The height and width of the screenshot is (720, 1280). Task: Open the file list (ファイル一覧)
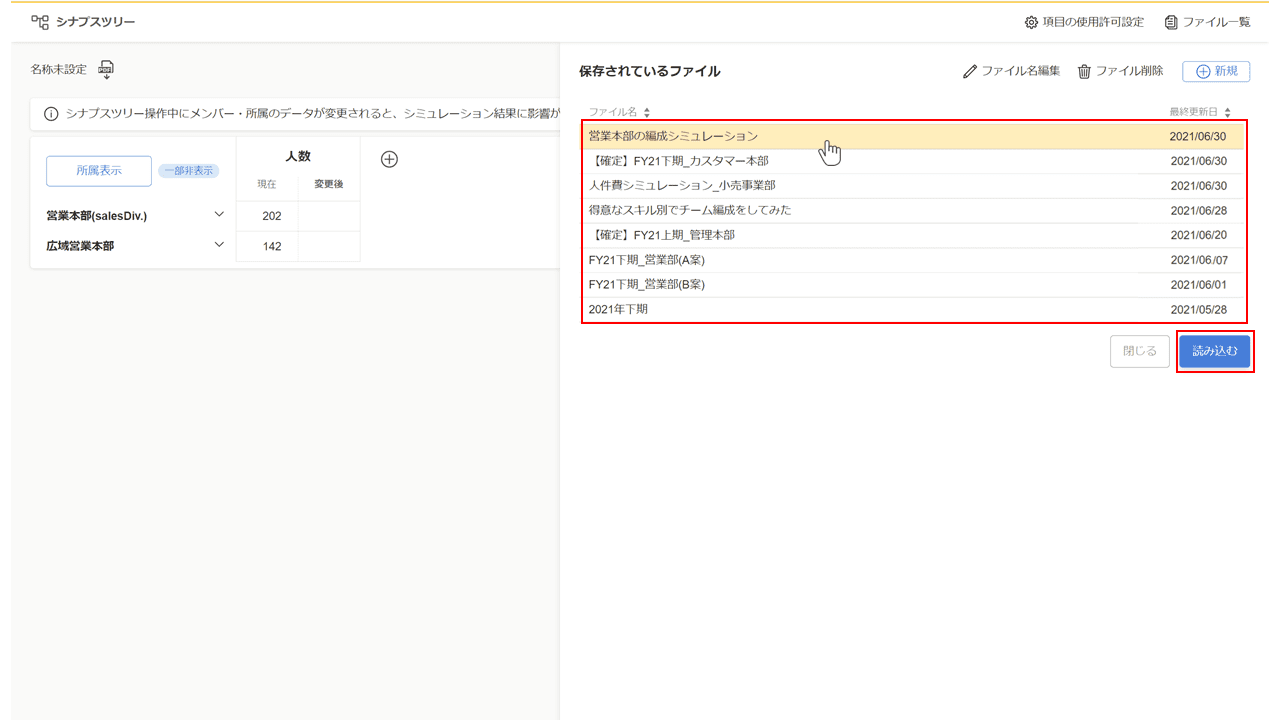click(x=1208, y=22)
